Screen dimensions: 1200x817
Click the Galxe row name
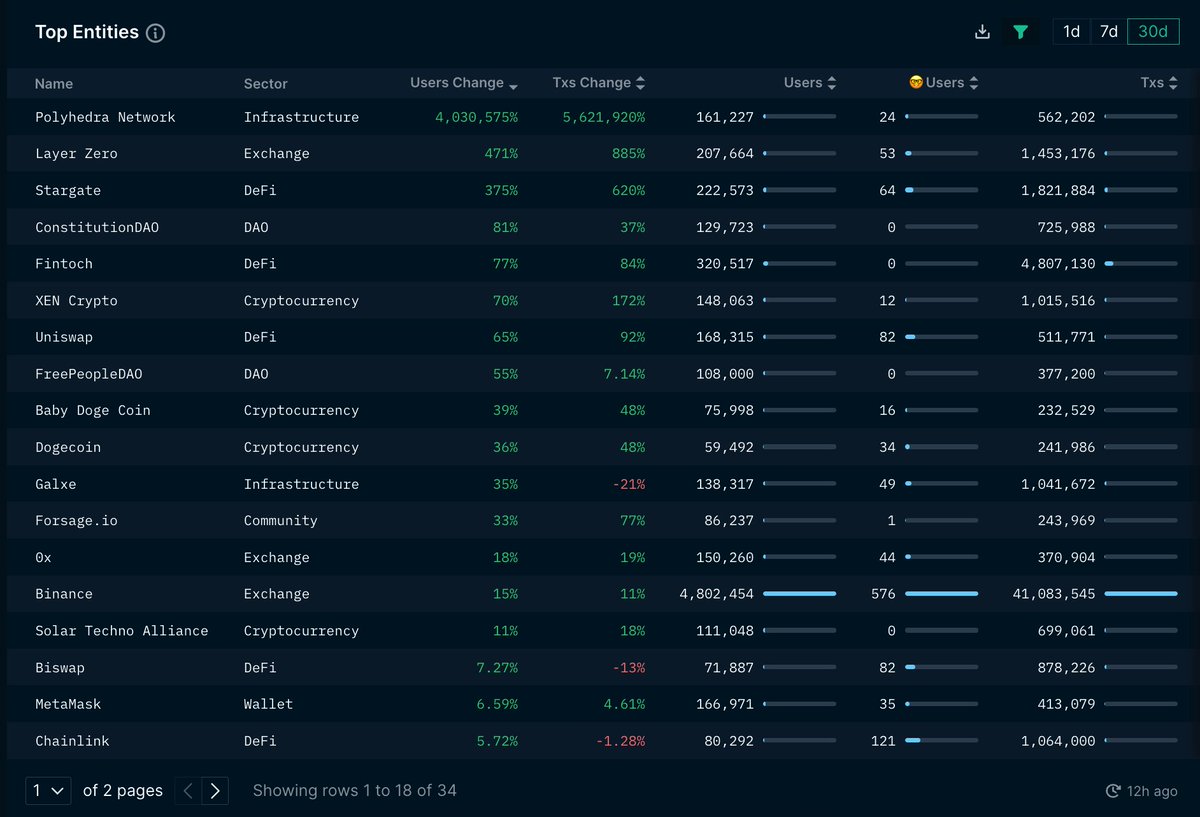56,484
